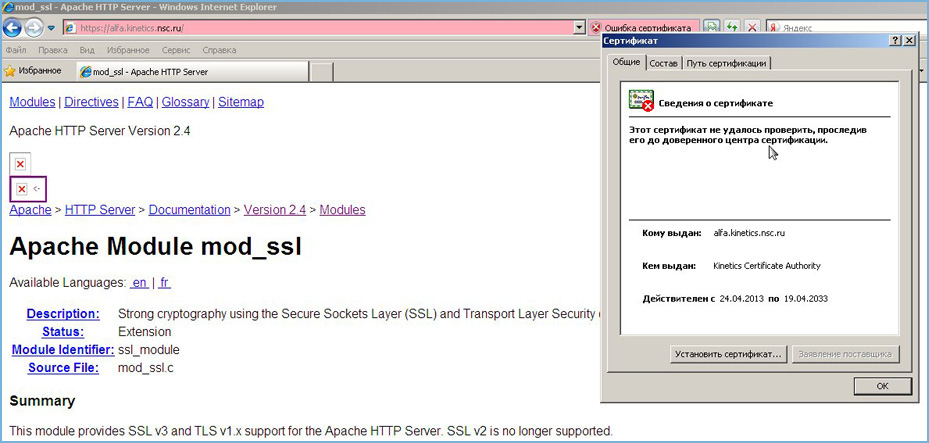This screenshot has height=443, width=929.
Task: Click the green Refresh arrows icon
Action: pyautogui.click(x=733, y=27)
